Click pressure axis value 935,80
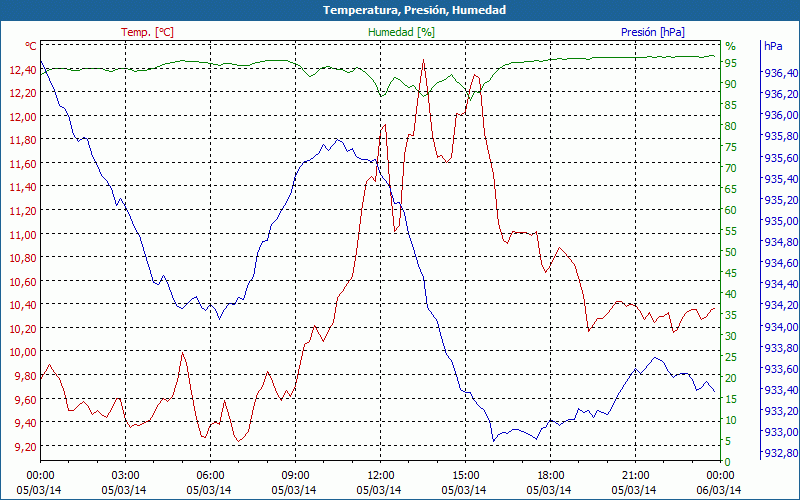Viewport: 800px width, 500px height. [x=780, y=136]
